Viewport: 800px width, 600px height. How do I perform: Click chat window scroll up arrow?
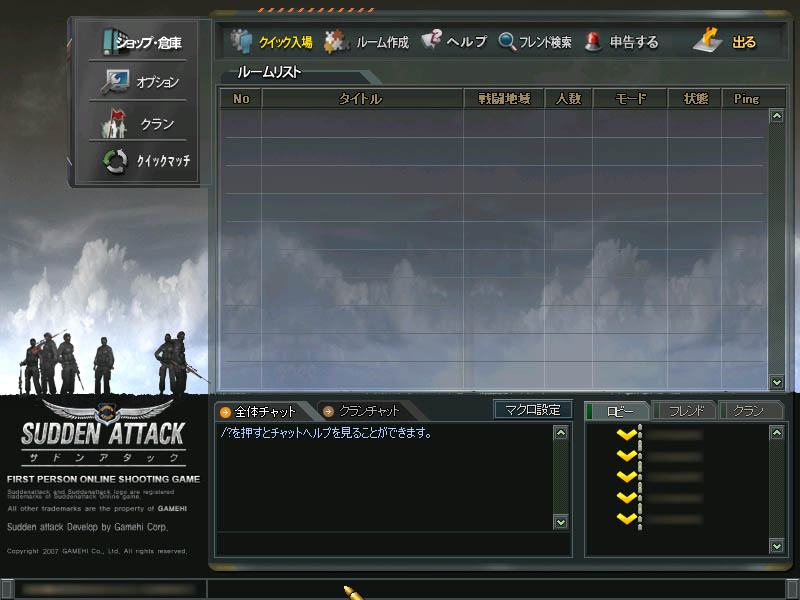[561, 433]
